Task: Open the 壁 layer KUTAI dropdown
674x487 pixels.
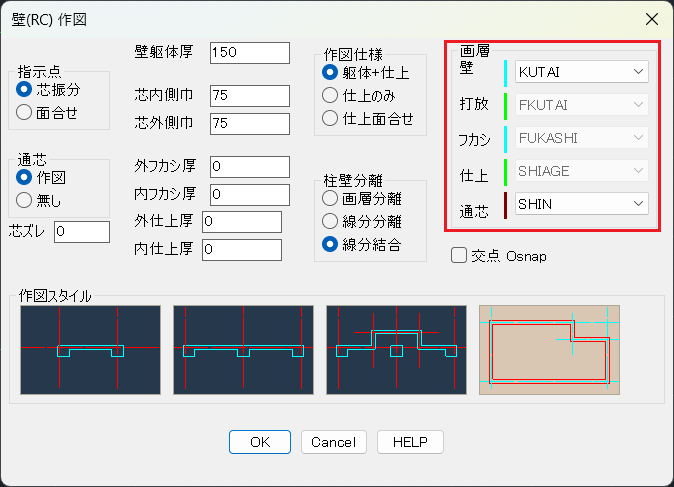Action: (x=582, y=71)
